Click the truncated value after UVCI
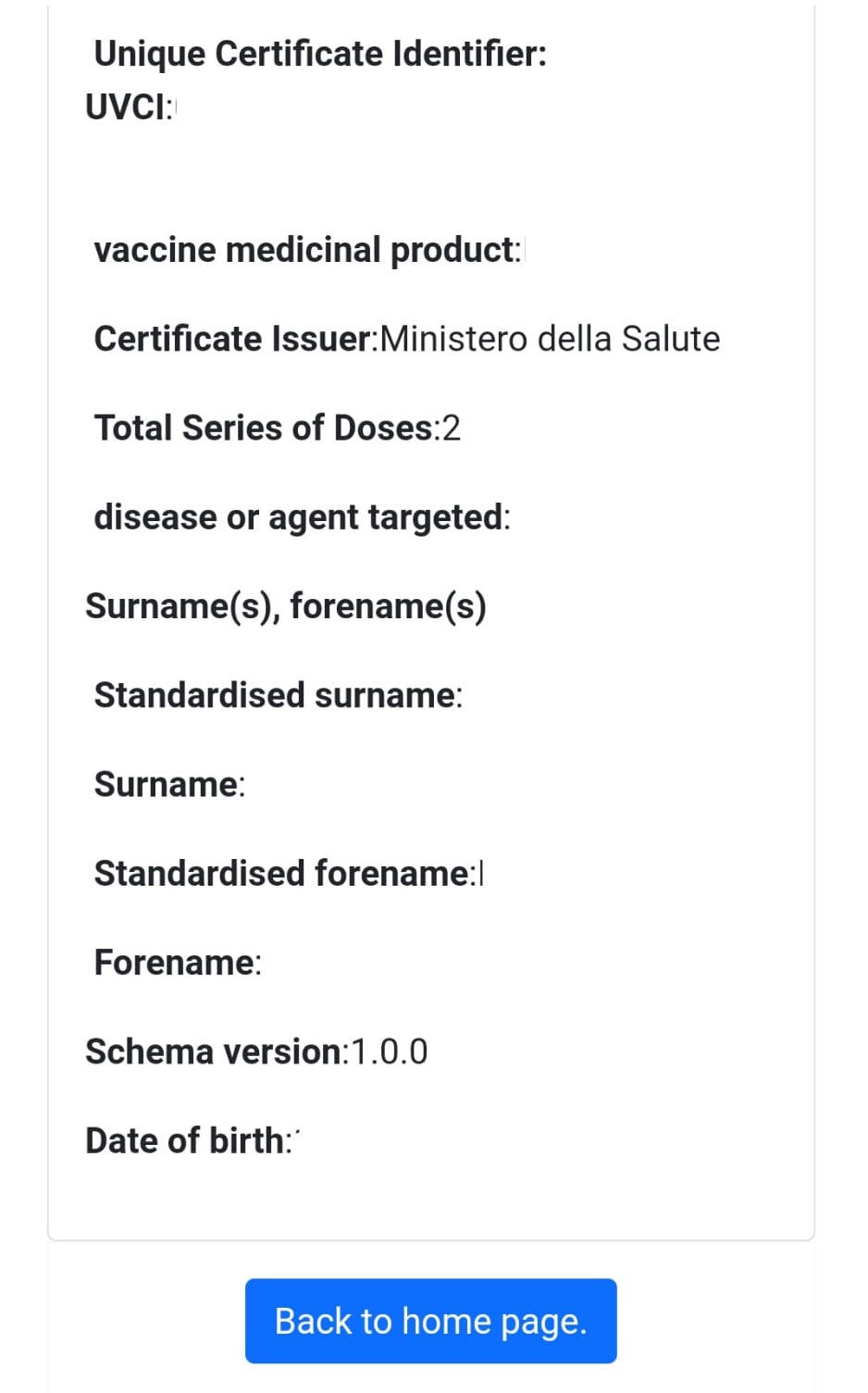The width and height of the screenshot is (868, 1393). (x=175, y=107)
